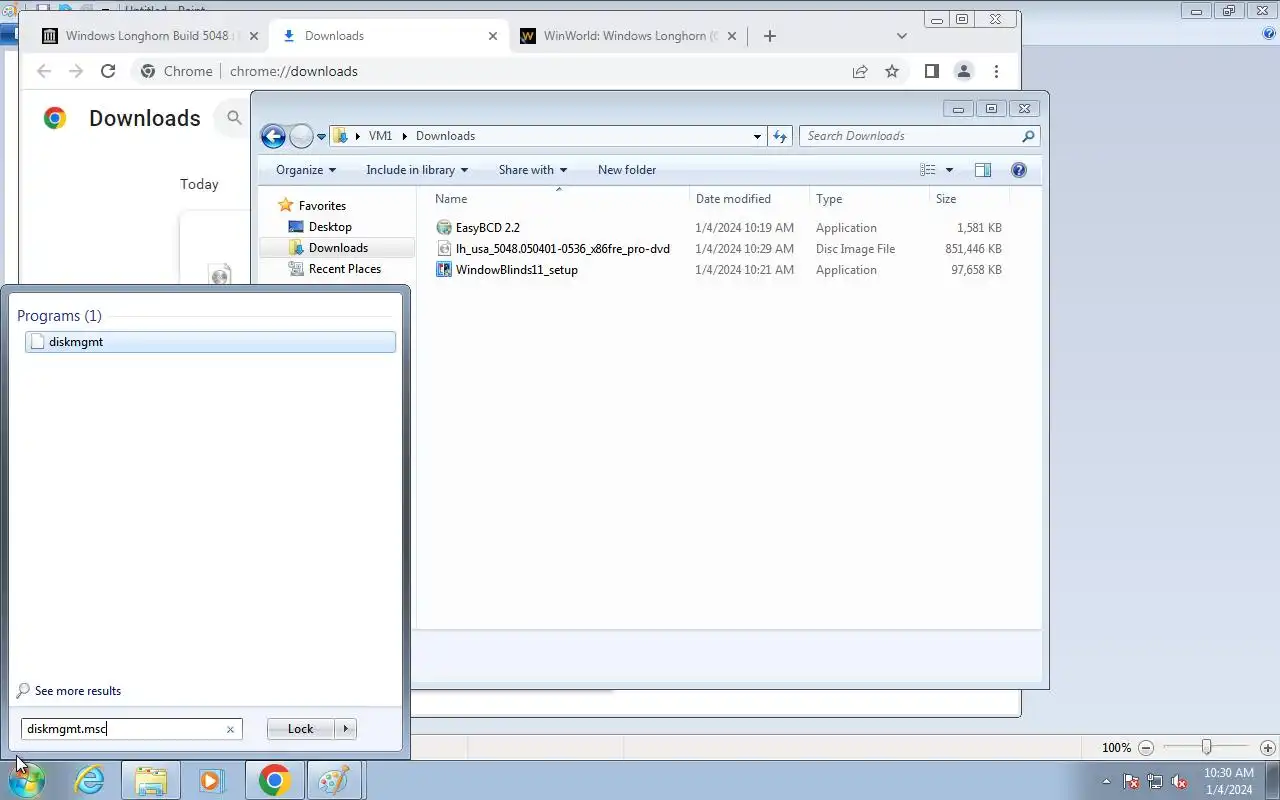Open the diskmgmt program result
The height and width of the screenshot is (800, 1280).
click(x=210, y=342)
